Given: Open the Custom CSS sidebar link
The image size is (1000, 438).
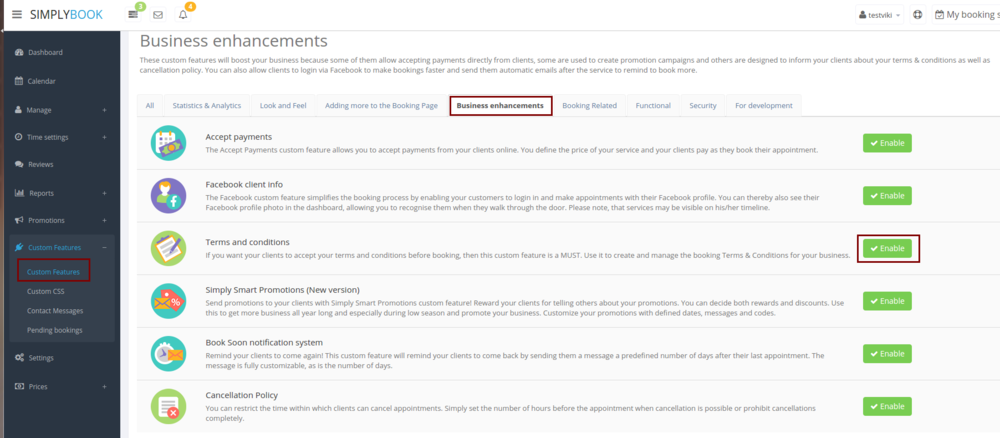Looking at the screenshot, I should (x=48, y=292).
